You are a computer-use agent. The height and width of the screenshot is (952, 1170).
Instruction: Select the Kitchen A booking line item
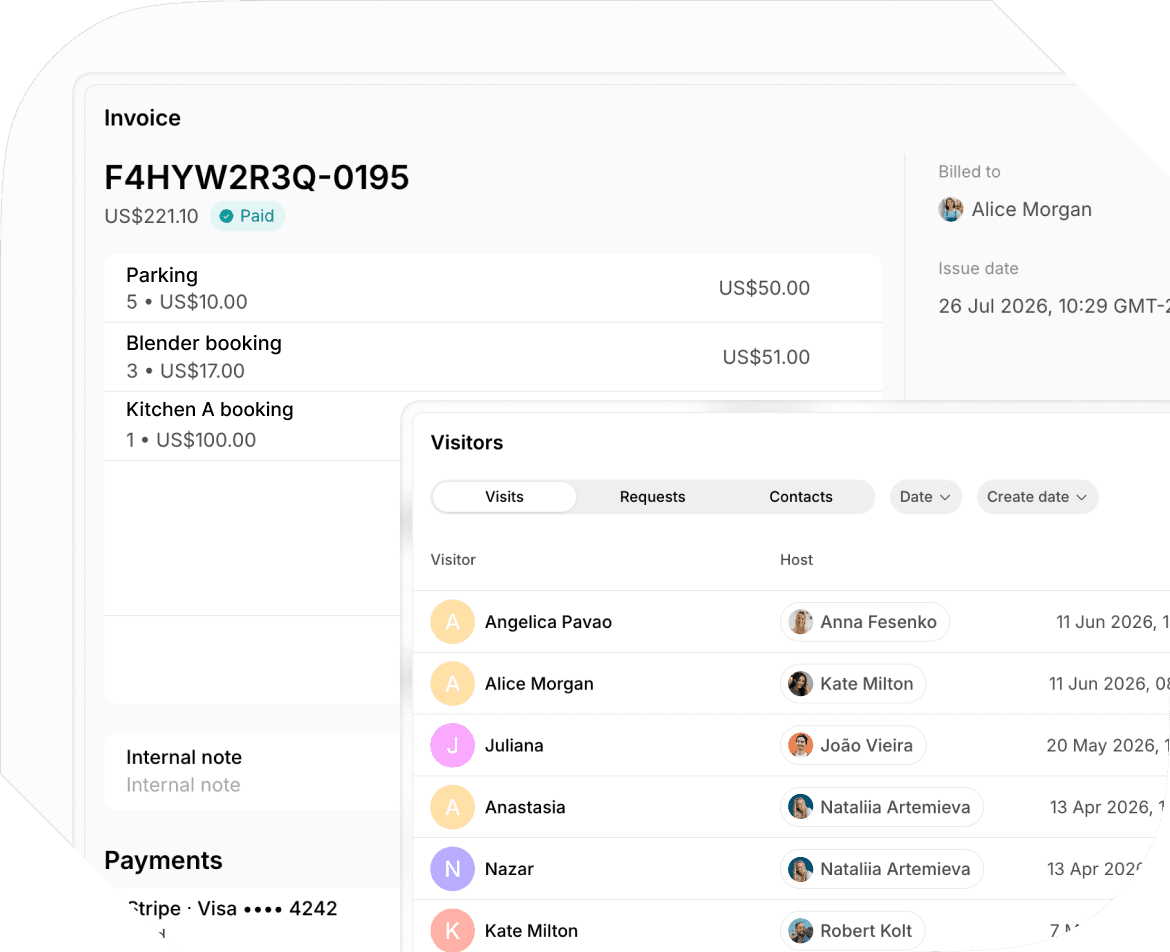click(254, 425)
